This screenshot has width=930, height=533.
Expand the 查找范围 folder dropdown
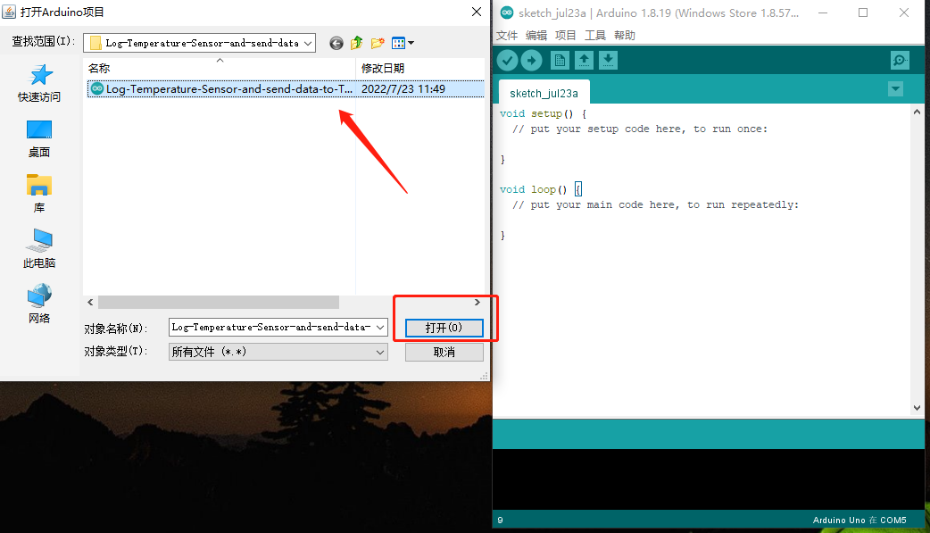coord(308,43)
